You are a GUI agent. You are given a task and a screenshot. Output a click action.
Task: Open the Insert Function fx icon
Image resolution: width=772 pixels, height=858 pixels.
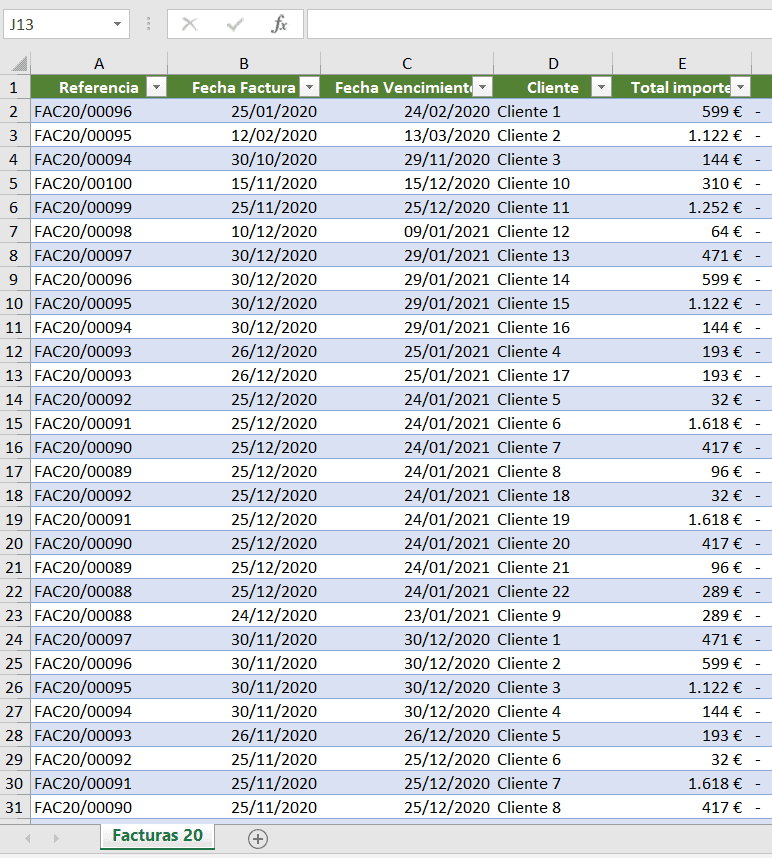coord(279,24)
